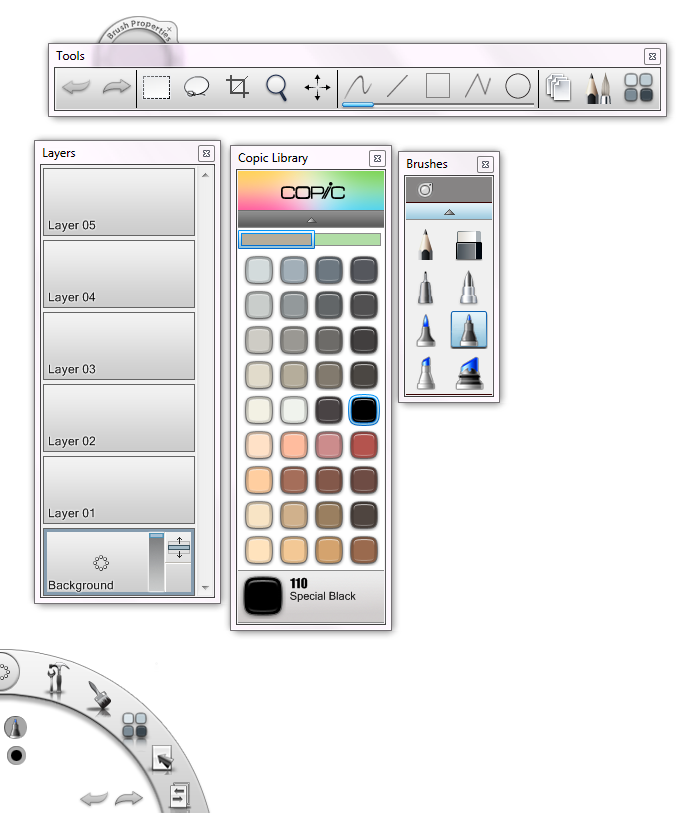
Task: Select Layer 05 in Layers panel
Action: point(119,202)
